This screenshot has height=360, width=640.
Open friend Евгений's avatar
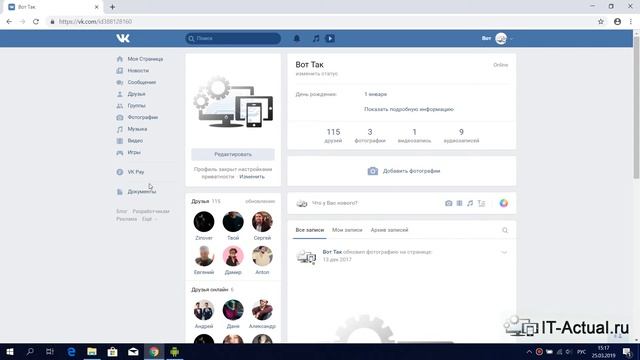(204, 256)
